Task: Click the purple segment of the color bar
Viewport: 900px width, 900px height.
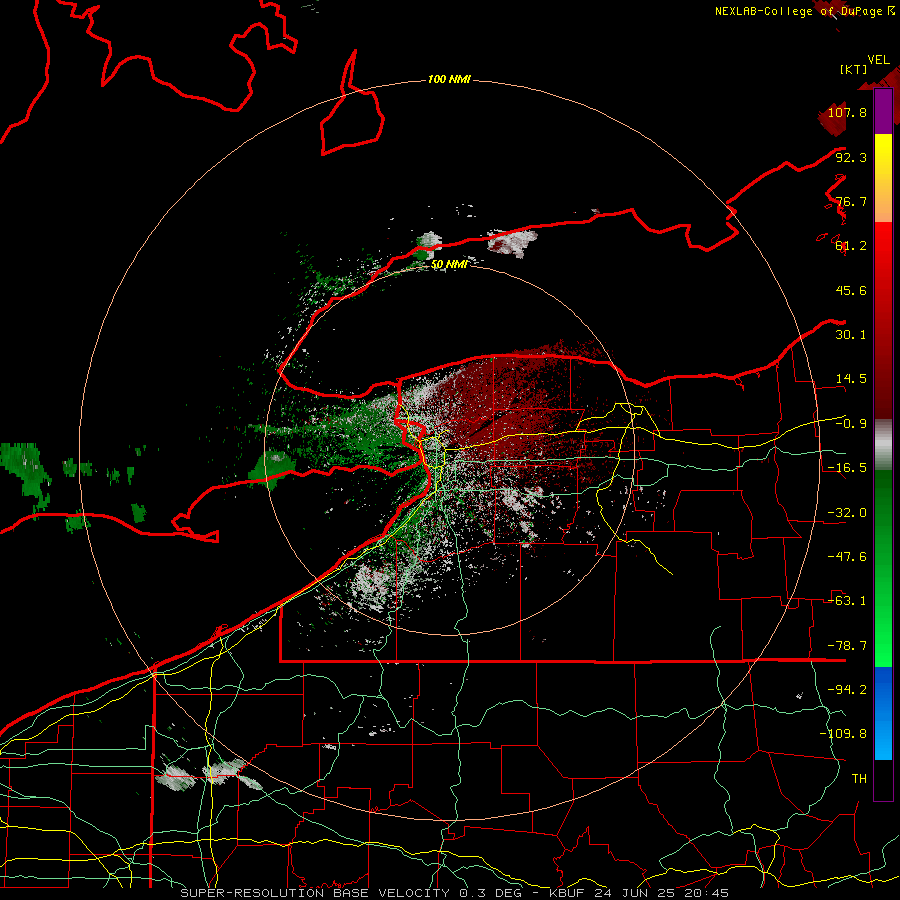Action: point(883,112)
